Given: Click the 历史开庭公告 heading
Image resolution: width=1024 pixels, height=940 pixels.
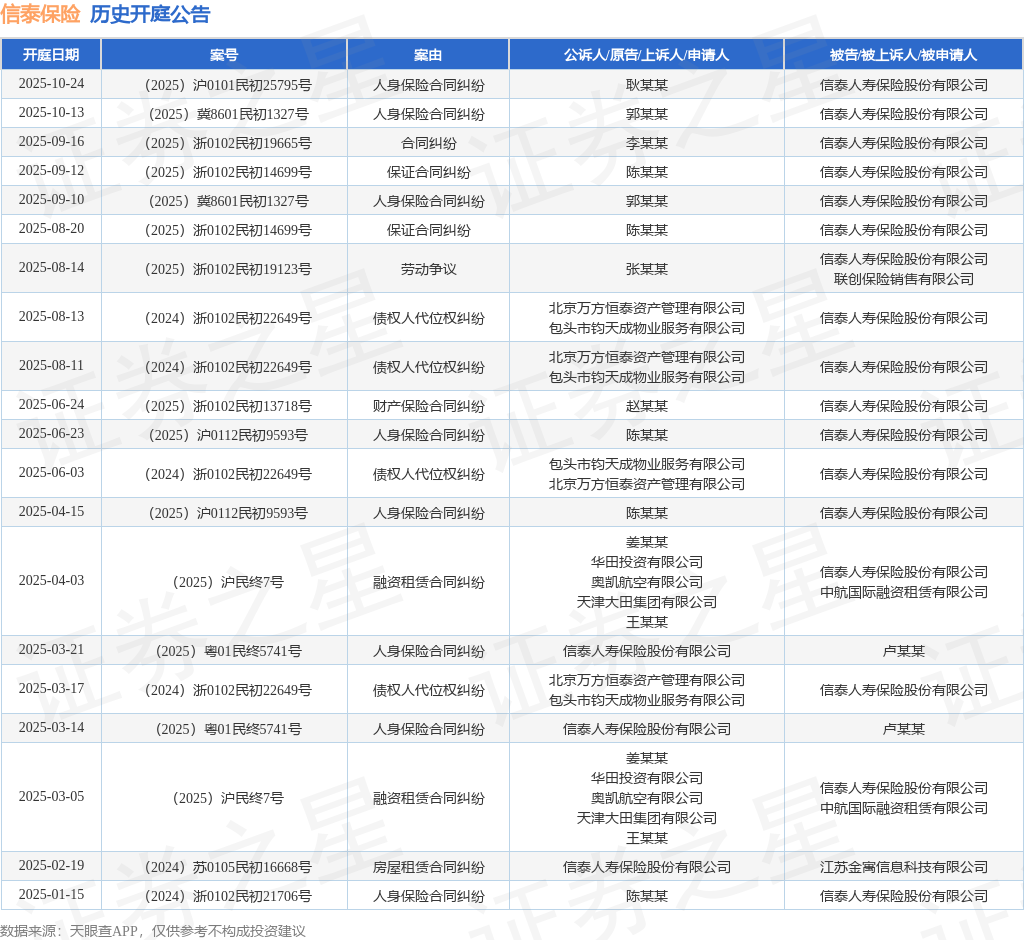Looking at the screenshot, I should click(x=150, y=14).
